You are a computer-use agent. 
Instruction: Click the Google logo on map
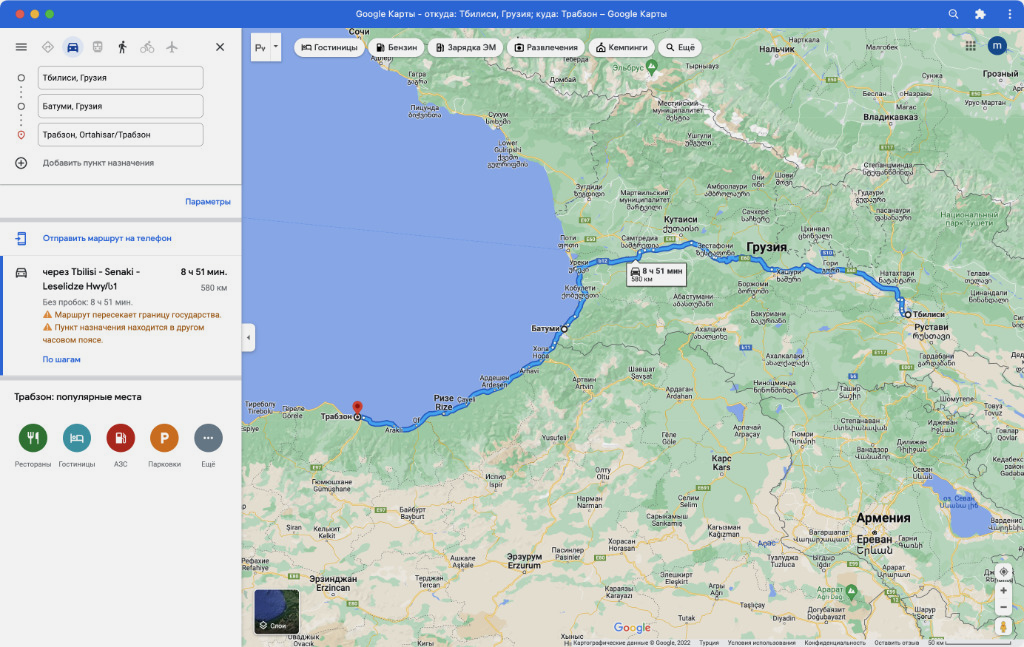pyautogui.click(x=632, y=627)
